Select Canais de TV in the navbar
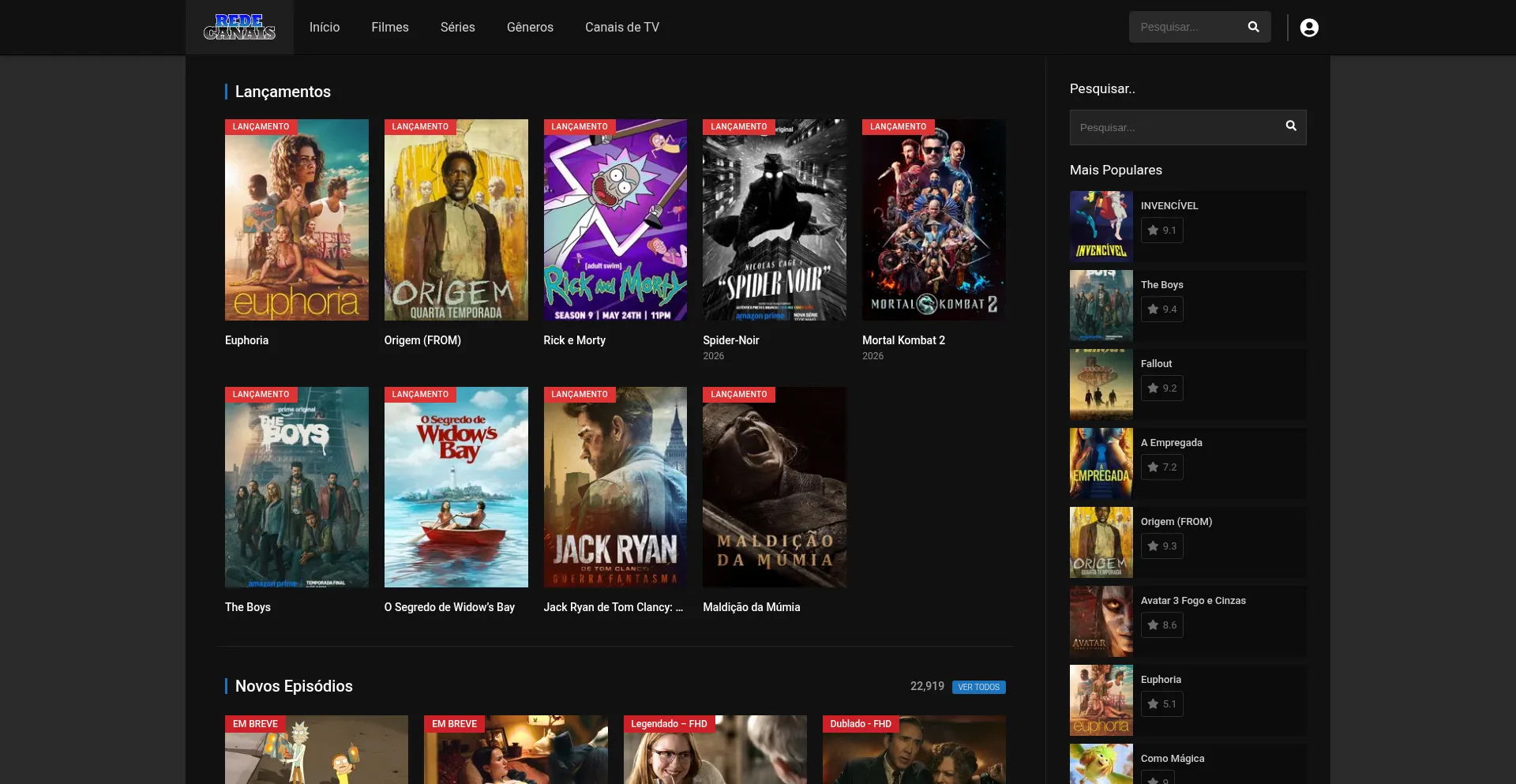Viewport: 1516px width, 784px height. [622, 27]
